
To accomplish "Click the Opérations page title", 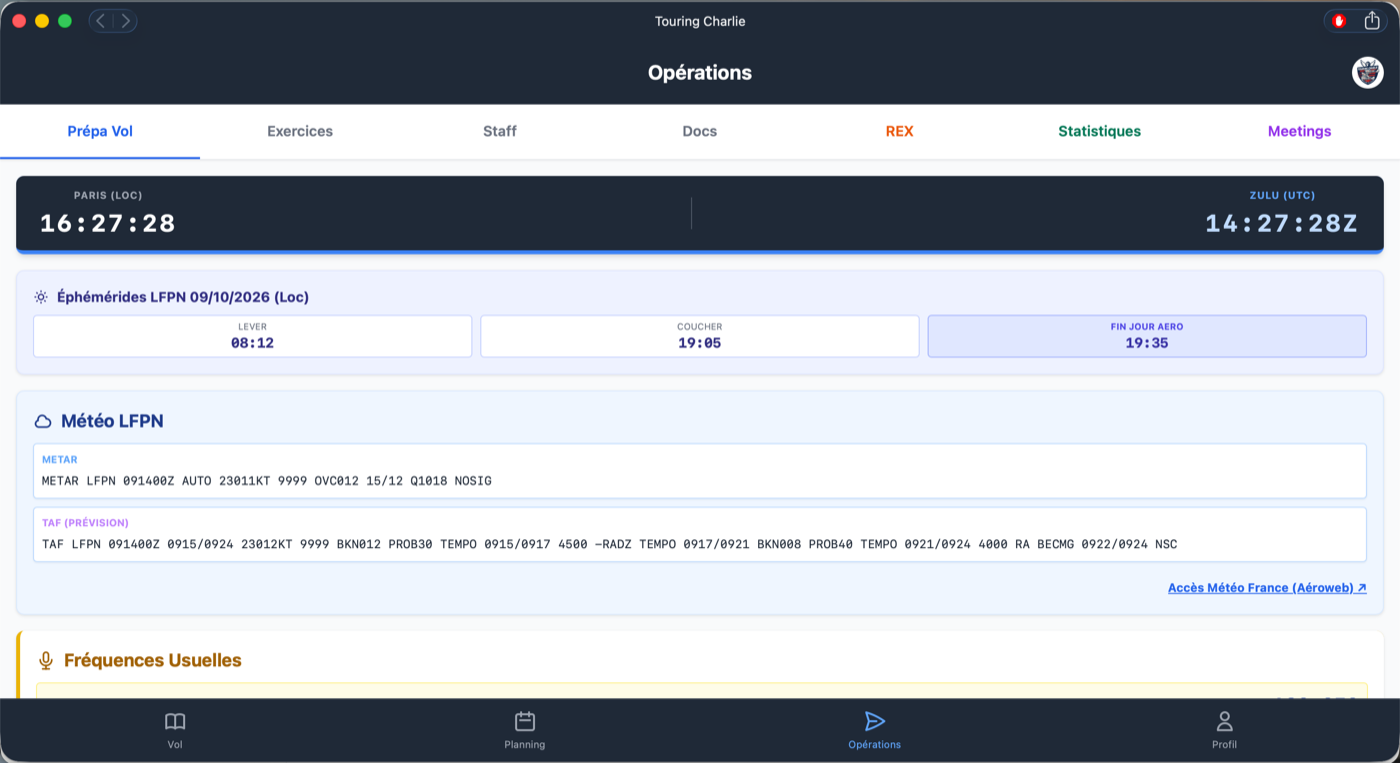I will 700,72.
